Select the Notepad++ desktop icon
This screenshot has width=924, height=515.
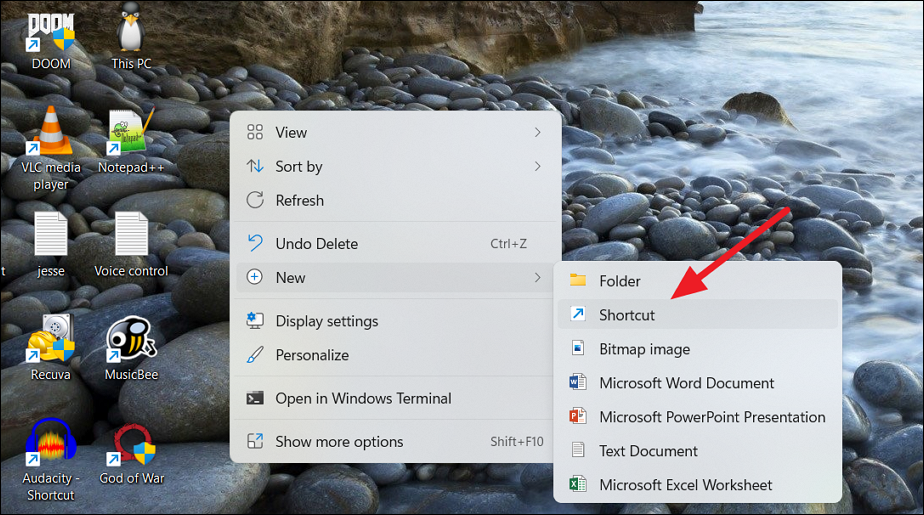(x=131, y=133)
